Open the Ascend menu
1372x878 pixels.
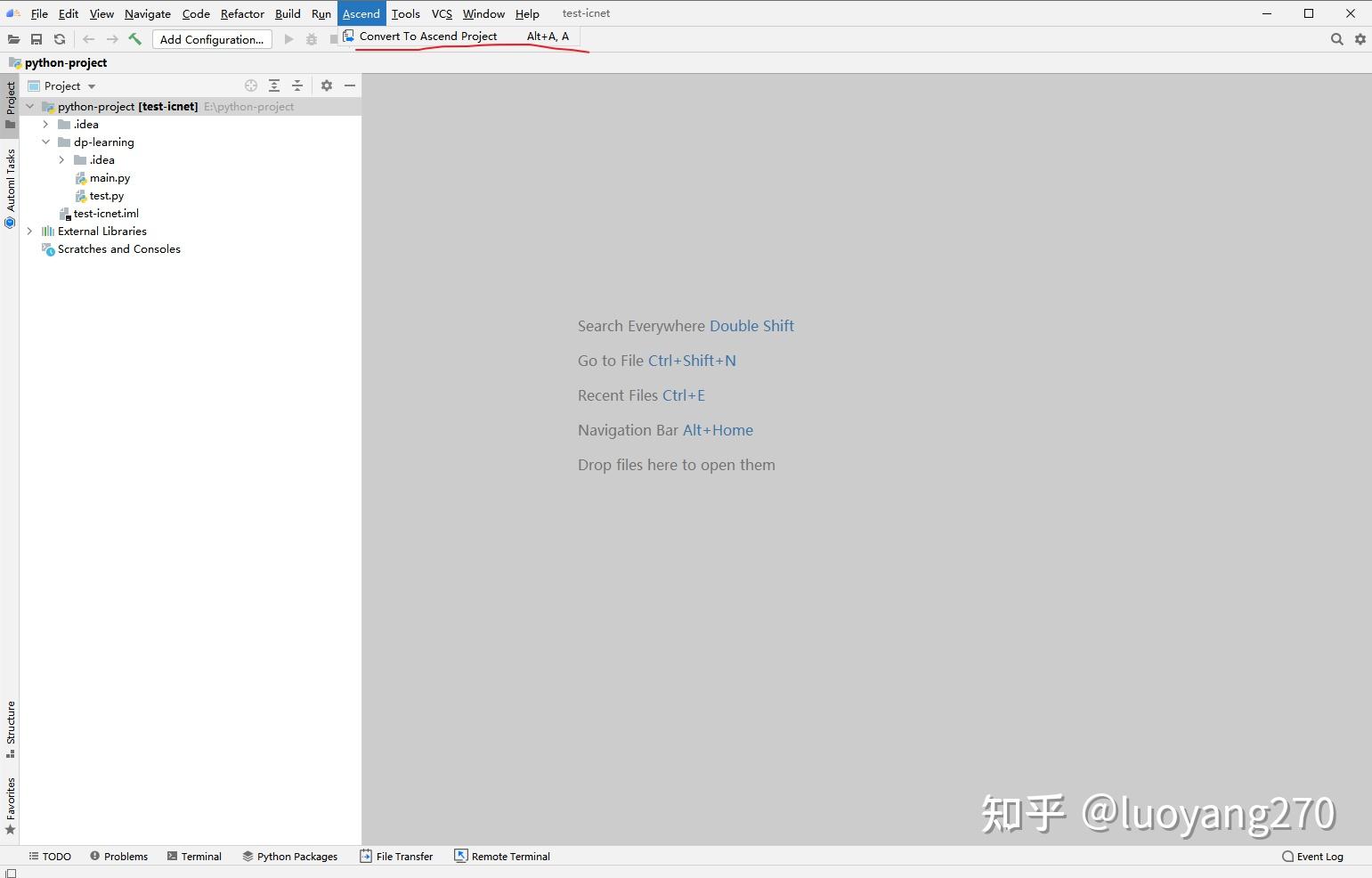point(361,13)
